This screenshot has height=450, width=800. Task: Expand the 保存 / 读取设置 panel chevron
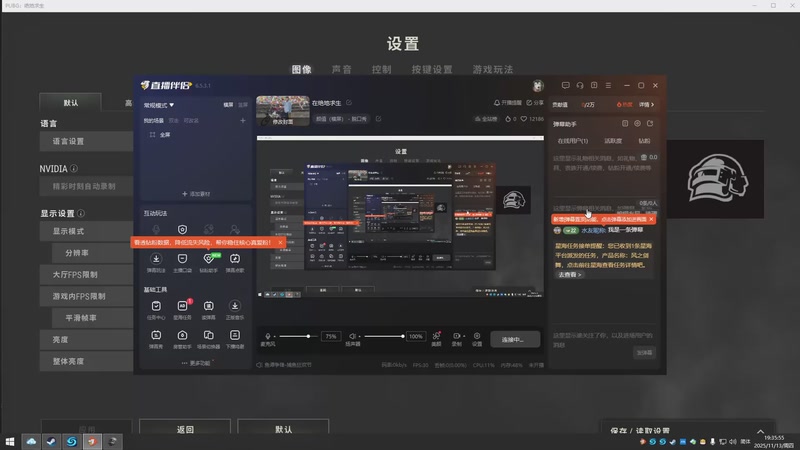pyautogui.click(x=760, y=431)
